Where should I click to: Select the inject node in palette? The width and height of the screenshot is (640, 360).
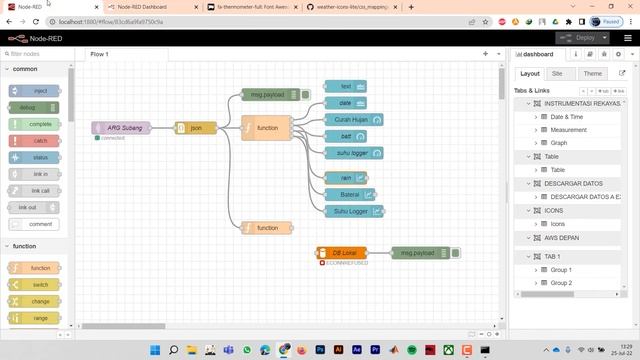[x=34, y=91]
